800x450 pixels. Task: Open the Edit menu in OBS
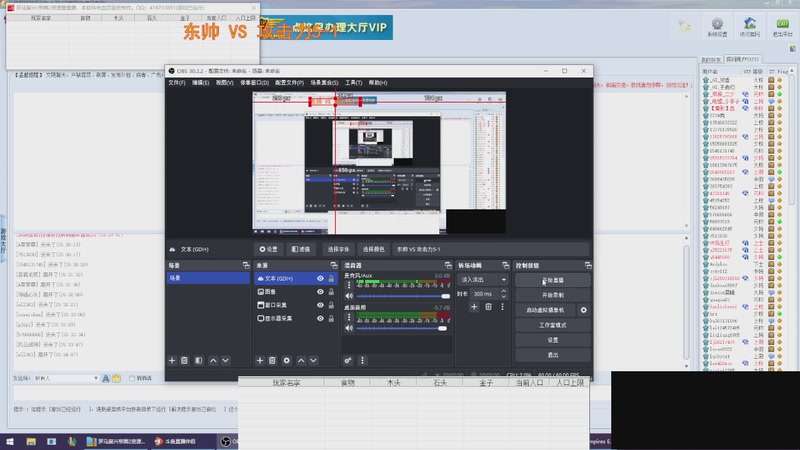coord(200,83)
